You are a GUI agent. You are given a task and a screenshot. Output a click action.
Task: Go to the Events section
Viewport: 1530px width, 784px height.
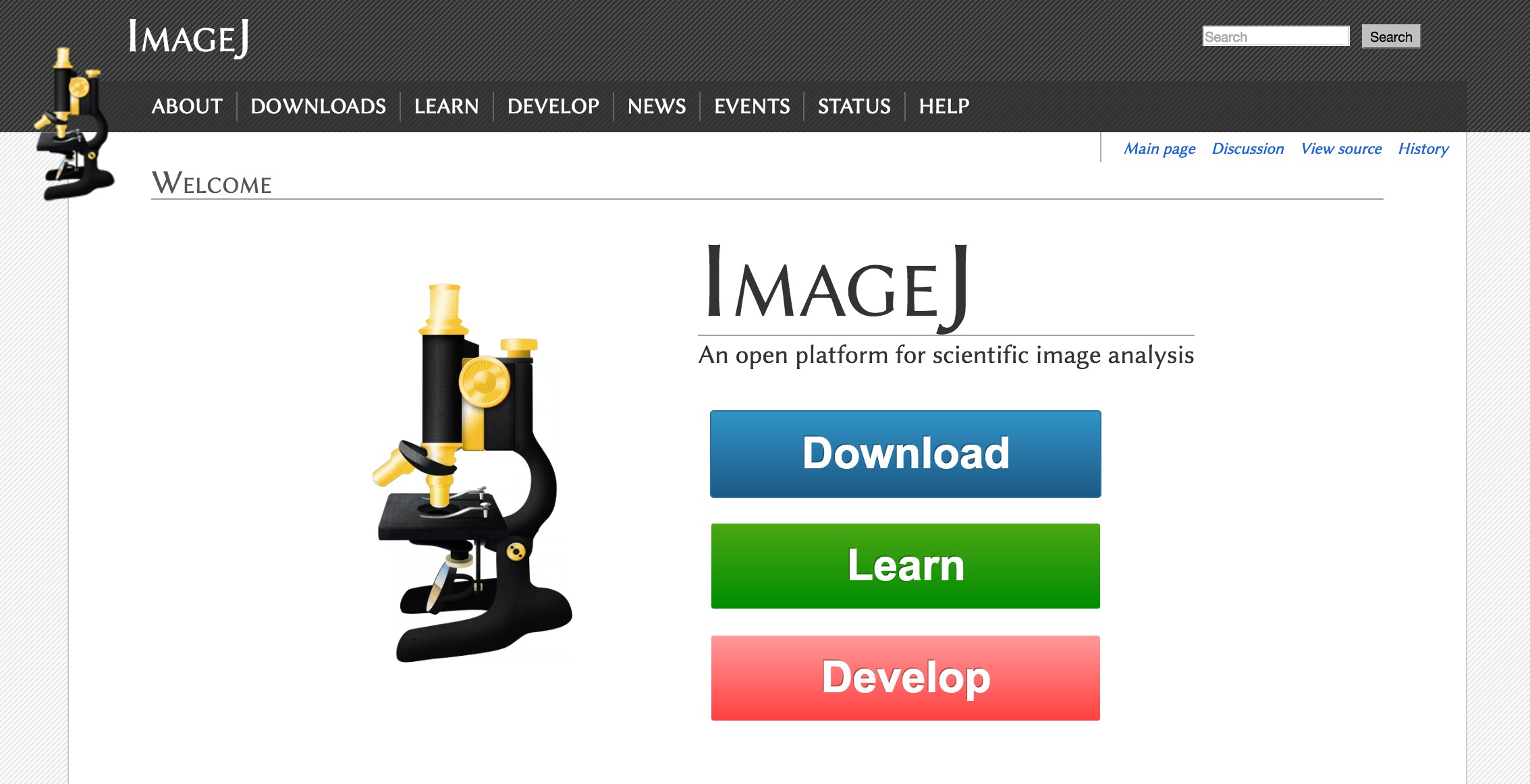pos(752,106)
